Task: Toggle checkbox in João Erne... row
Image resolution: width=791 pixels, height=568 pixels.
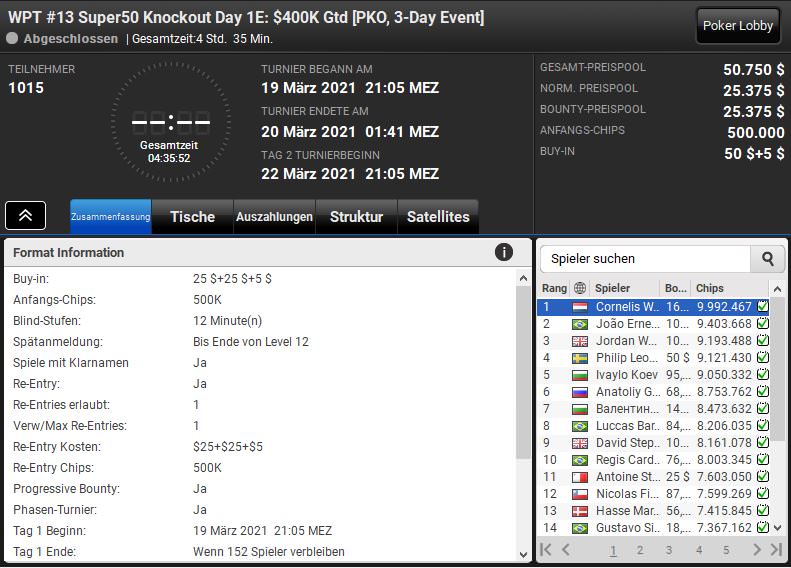Action: pos(763,323)
